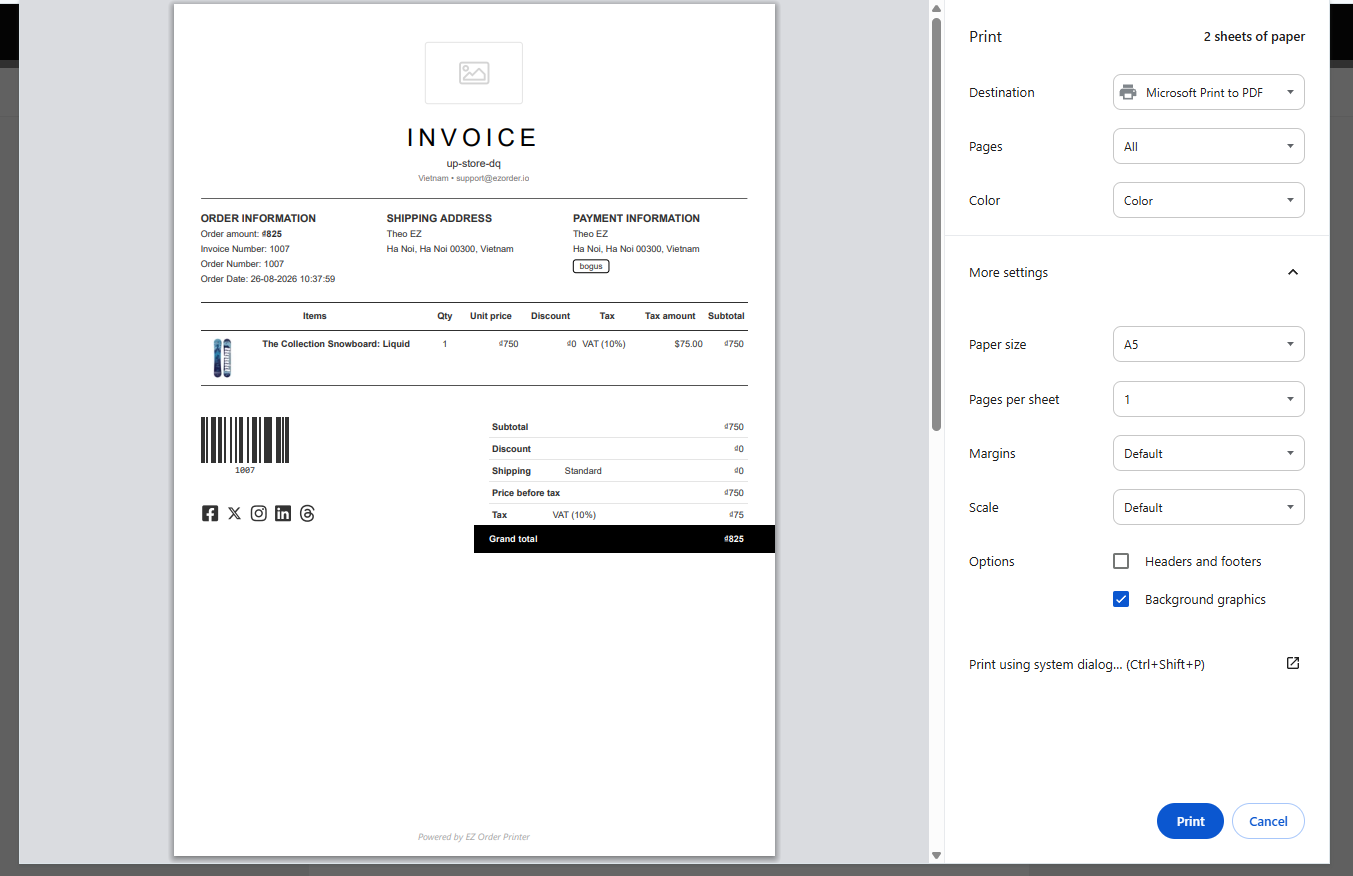Click the 'Price before tax' row label
This screenshot has width=1353, height=876.
pos(526,493)
